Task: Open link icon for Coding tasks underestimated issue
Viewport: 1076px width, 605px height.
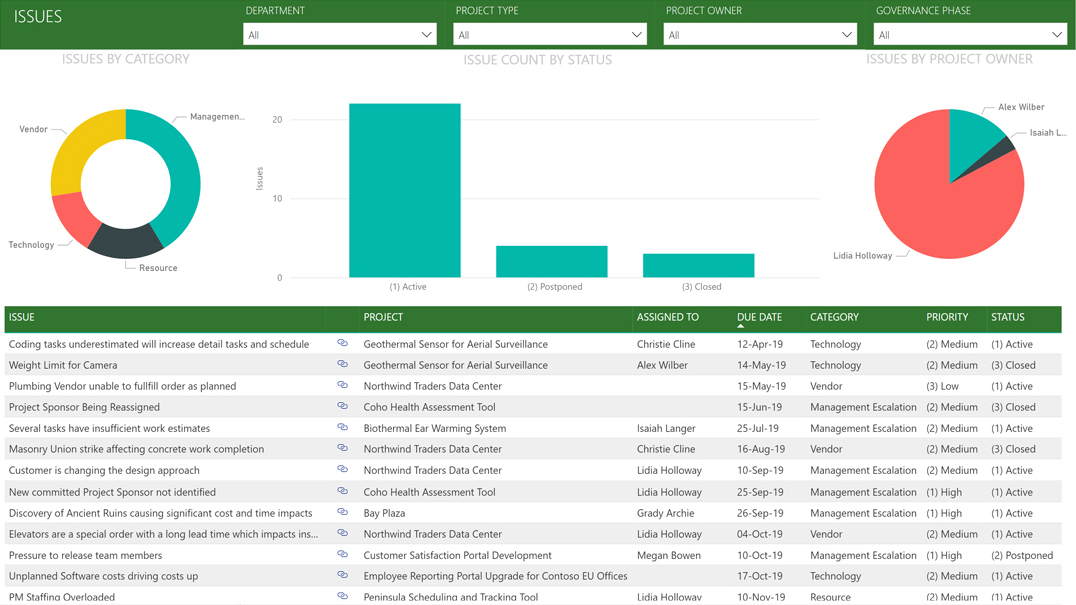Action: click(x=342, y=343)
